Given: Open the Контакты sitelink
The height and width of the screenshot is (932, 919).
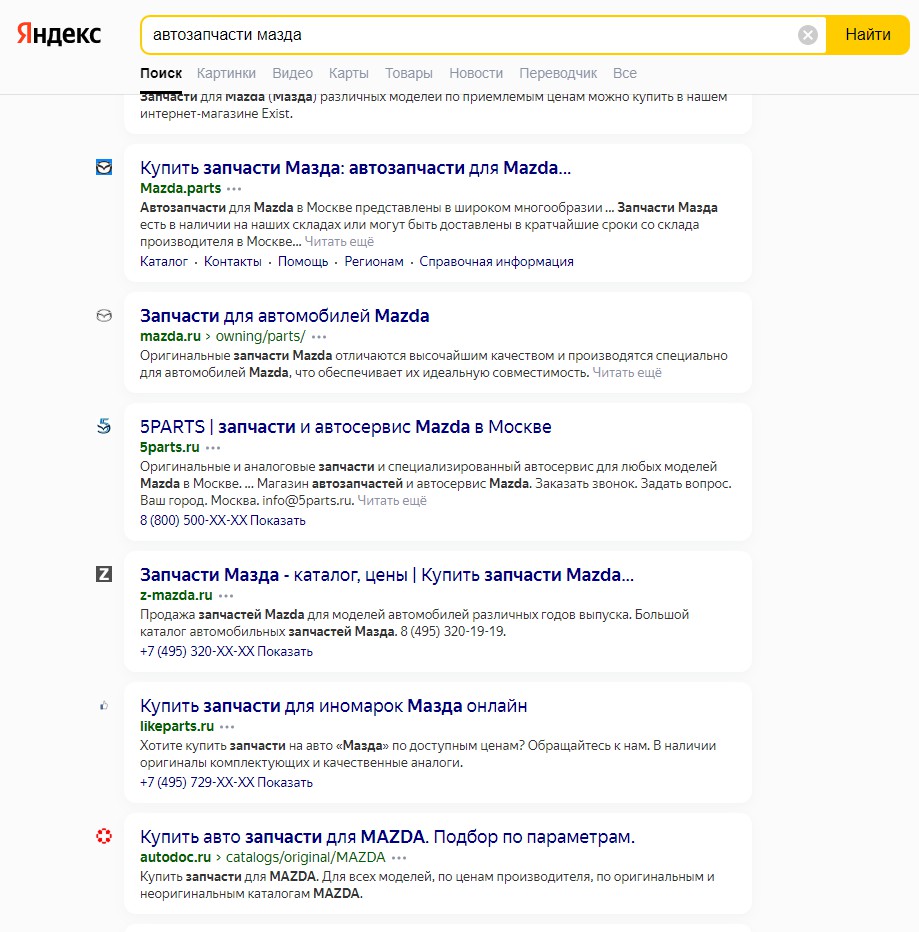Looking at the screenshot, I should point(233,262).
